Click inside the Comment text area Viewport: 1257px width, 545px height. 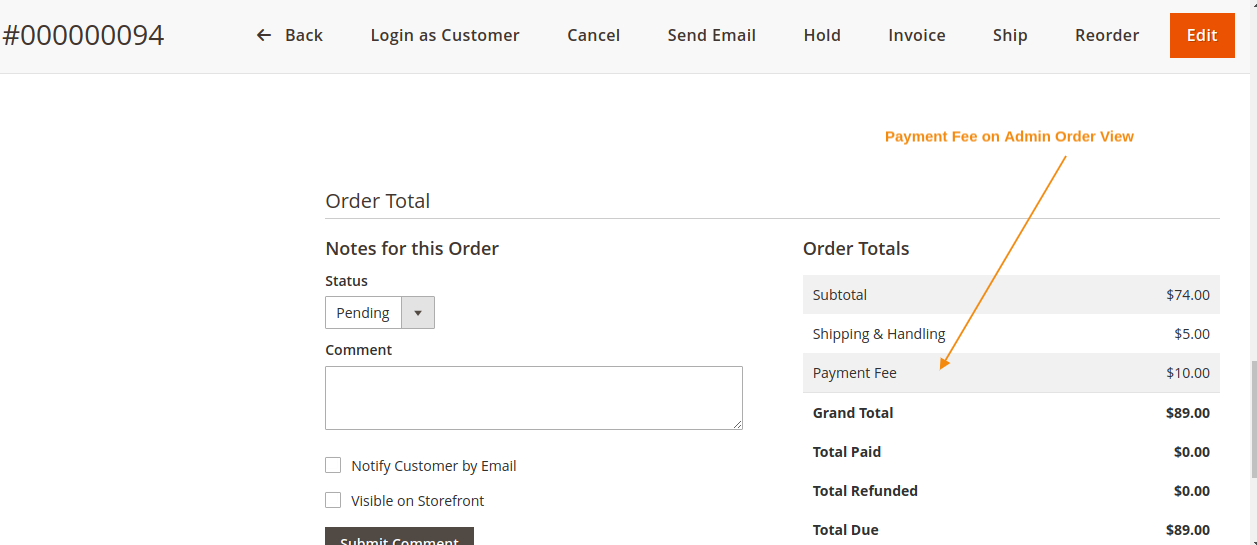pyautogui.click(x=533, y=398)
